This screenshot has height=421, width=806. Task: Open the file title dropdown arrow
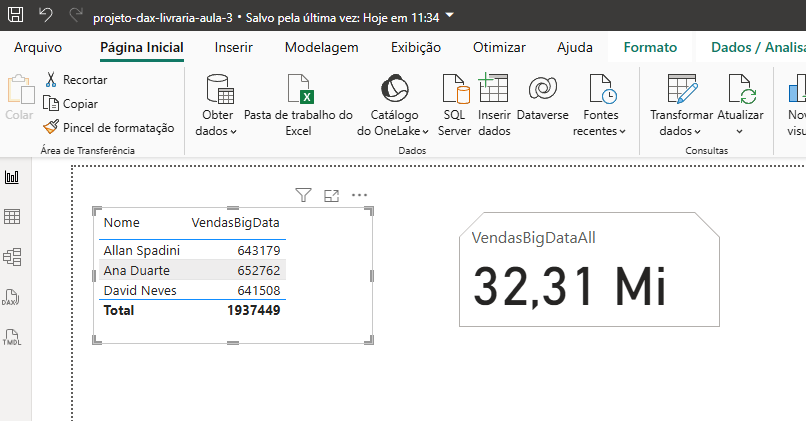click(449, 15)
